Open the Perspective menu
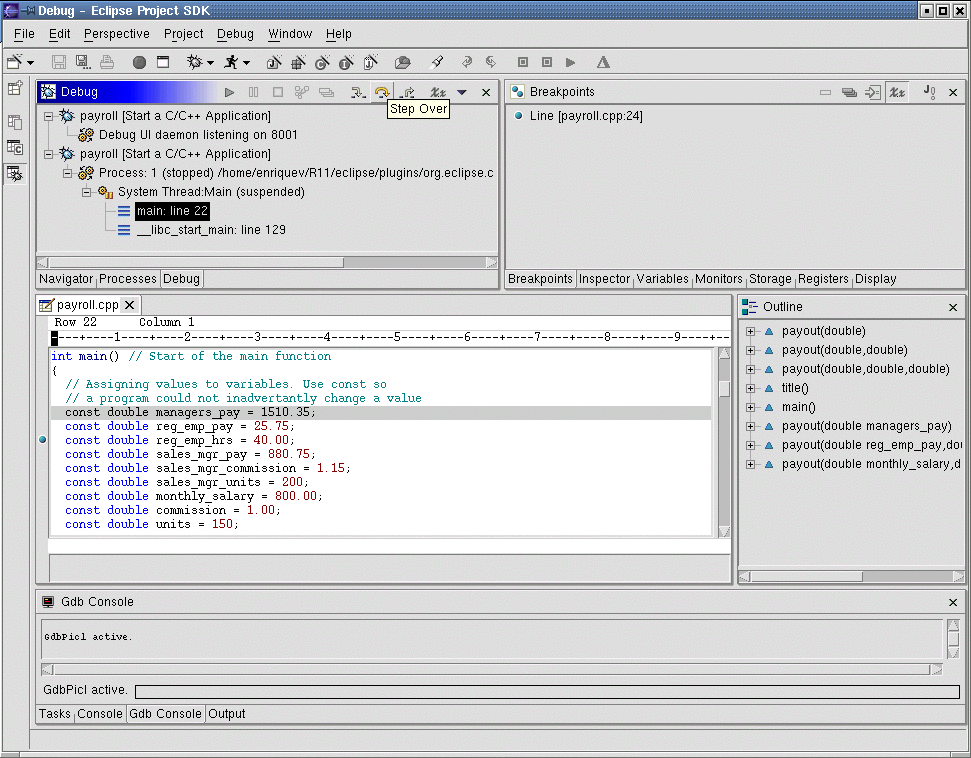The height and width of the screenshot is (758, 971). pos(116,34)
